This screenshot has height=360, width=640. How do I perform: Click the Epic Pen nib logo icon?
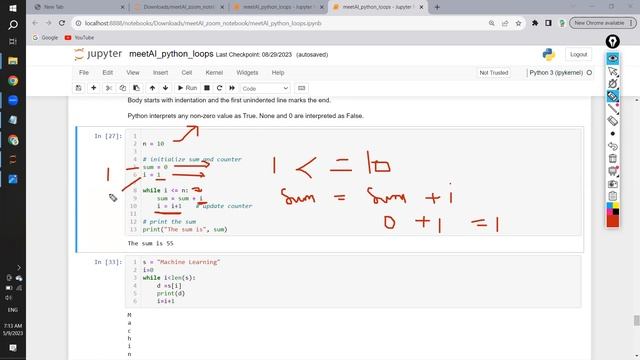(612, 41)
